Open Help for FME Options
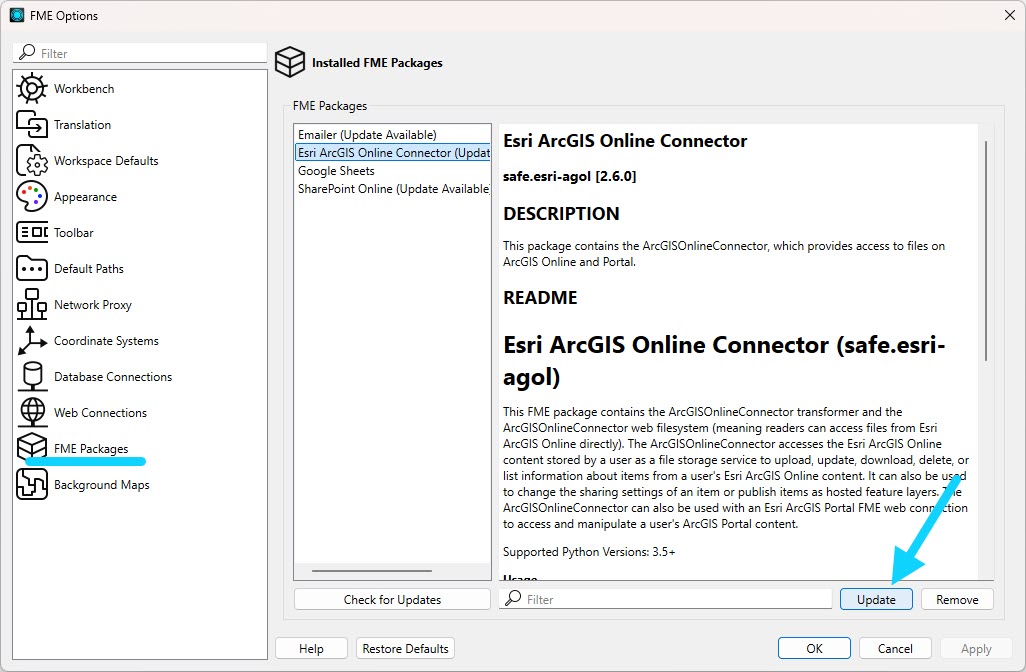Screen dimensions: 1026x672 point(311,648)
